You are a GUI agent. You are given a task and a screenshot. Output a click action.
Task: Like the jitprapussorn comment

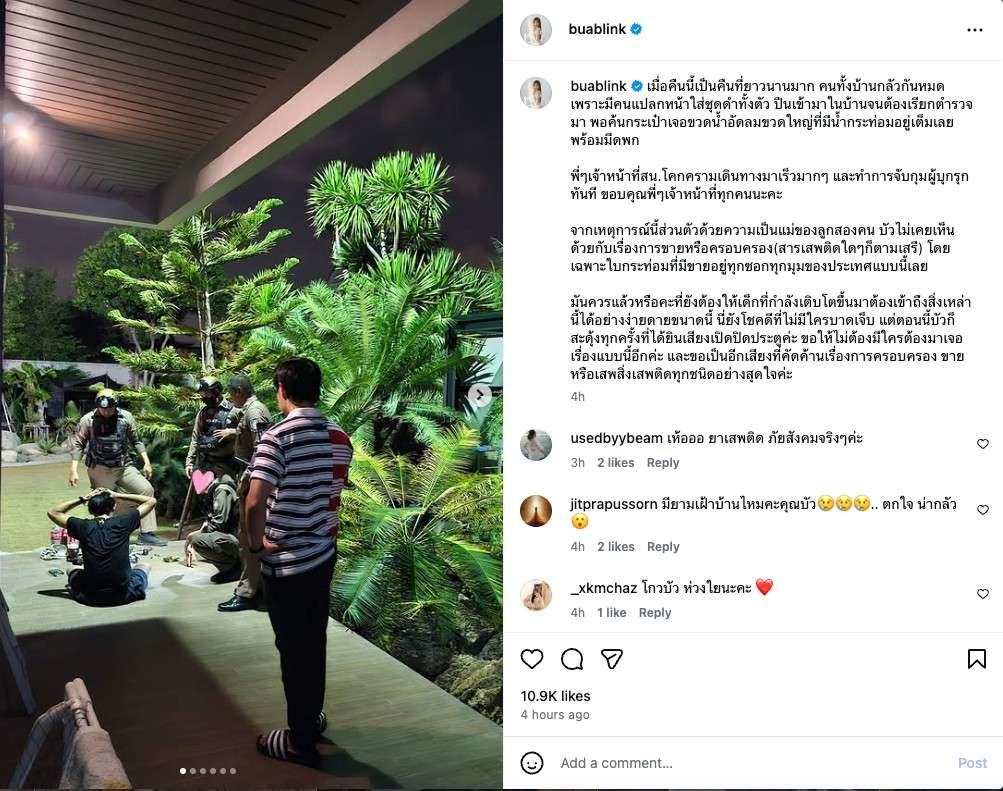[x=983, y=510]
